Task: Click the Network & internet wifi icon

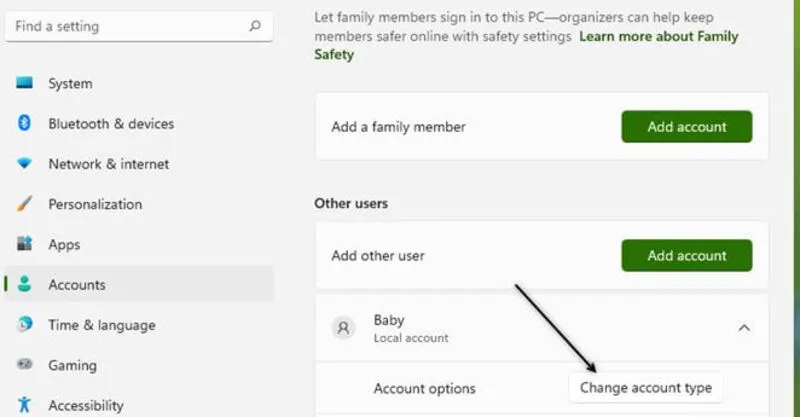Action: tap(25, 164)
